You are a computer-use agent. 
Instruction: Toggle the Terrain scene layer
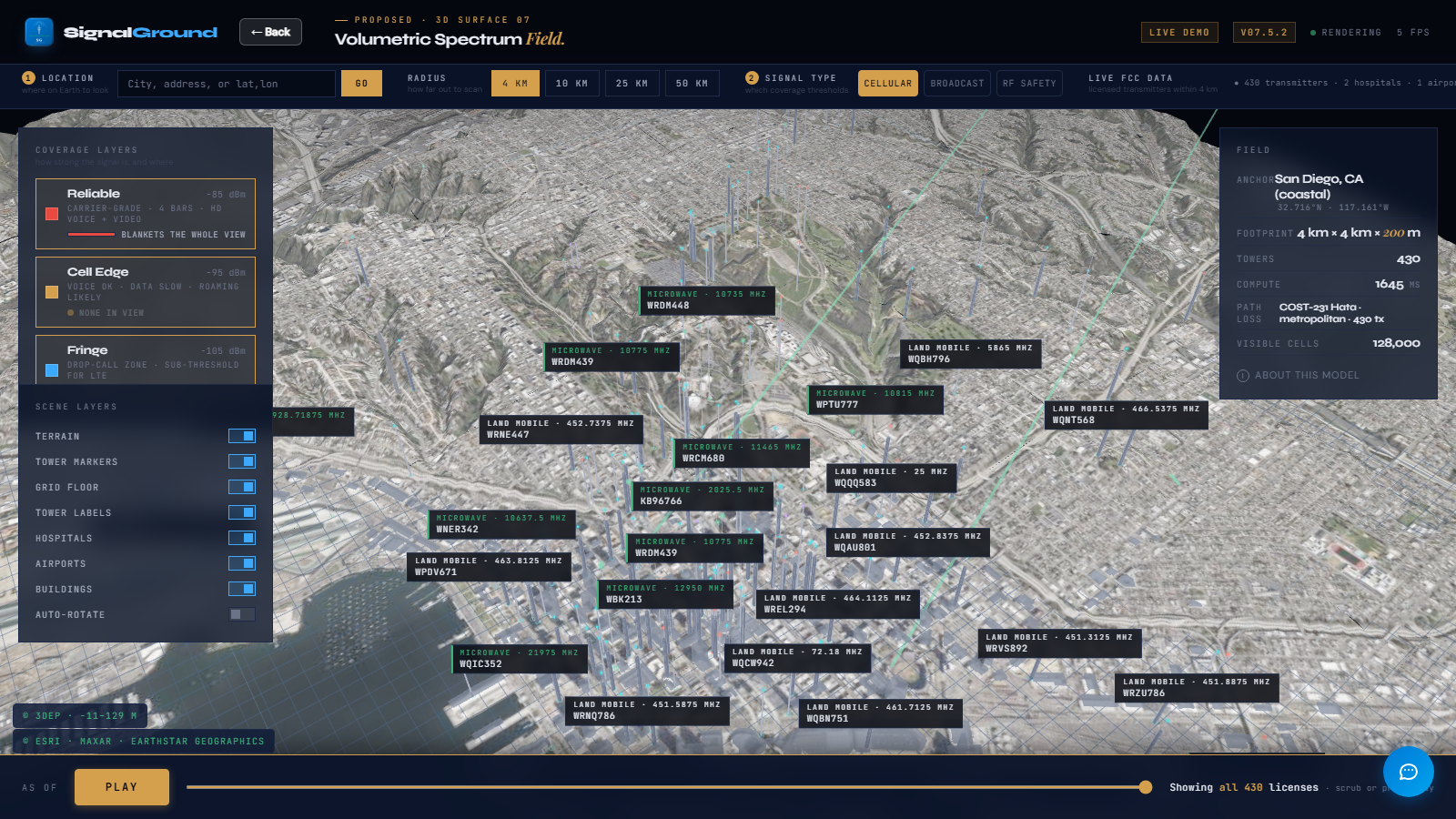tap(242, 436)
